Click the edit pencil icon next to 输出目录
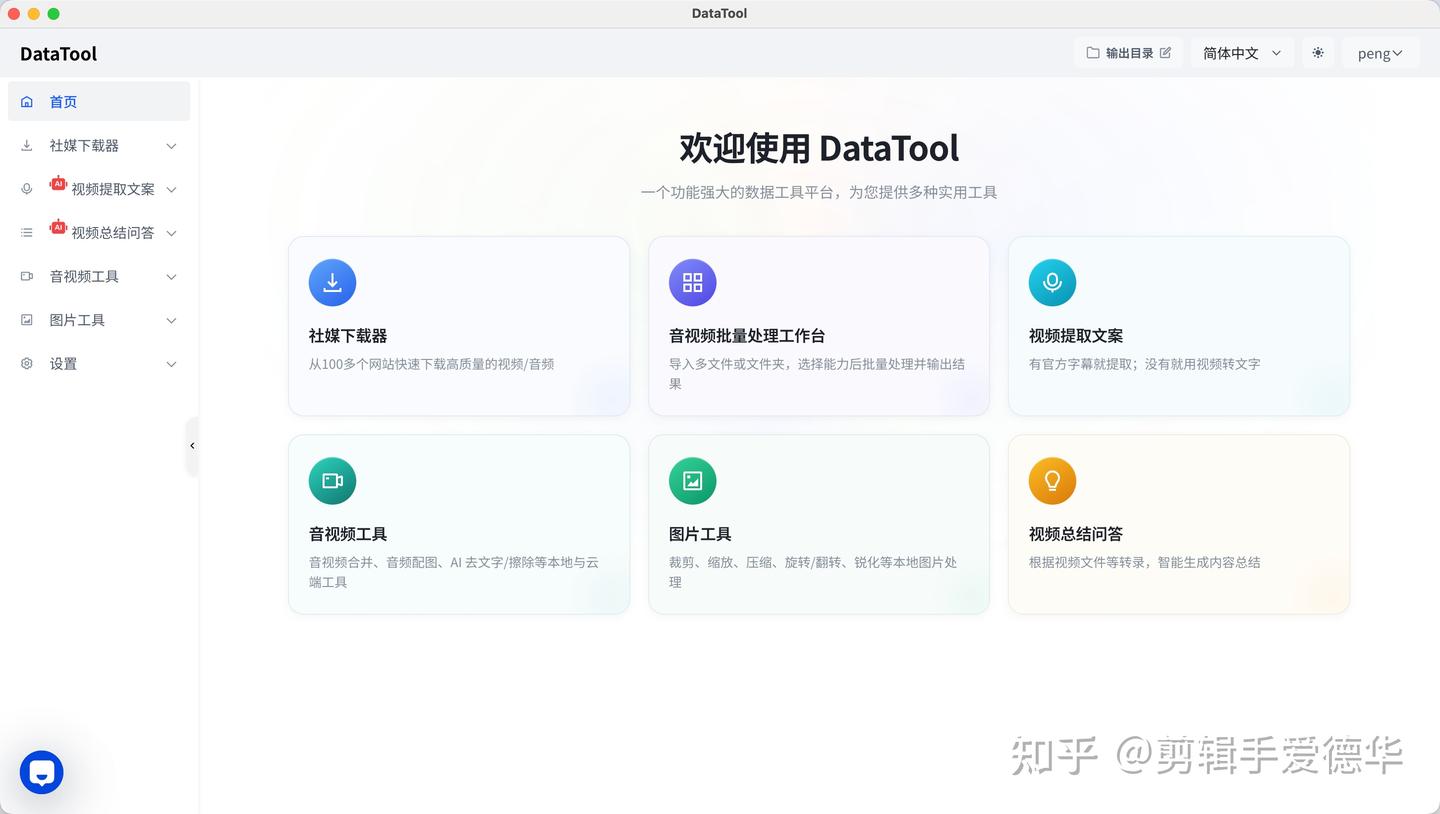 click(1165, 53)
